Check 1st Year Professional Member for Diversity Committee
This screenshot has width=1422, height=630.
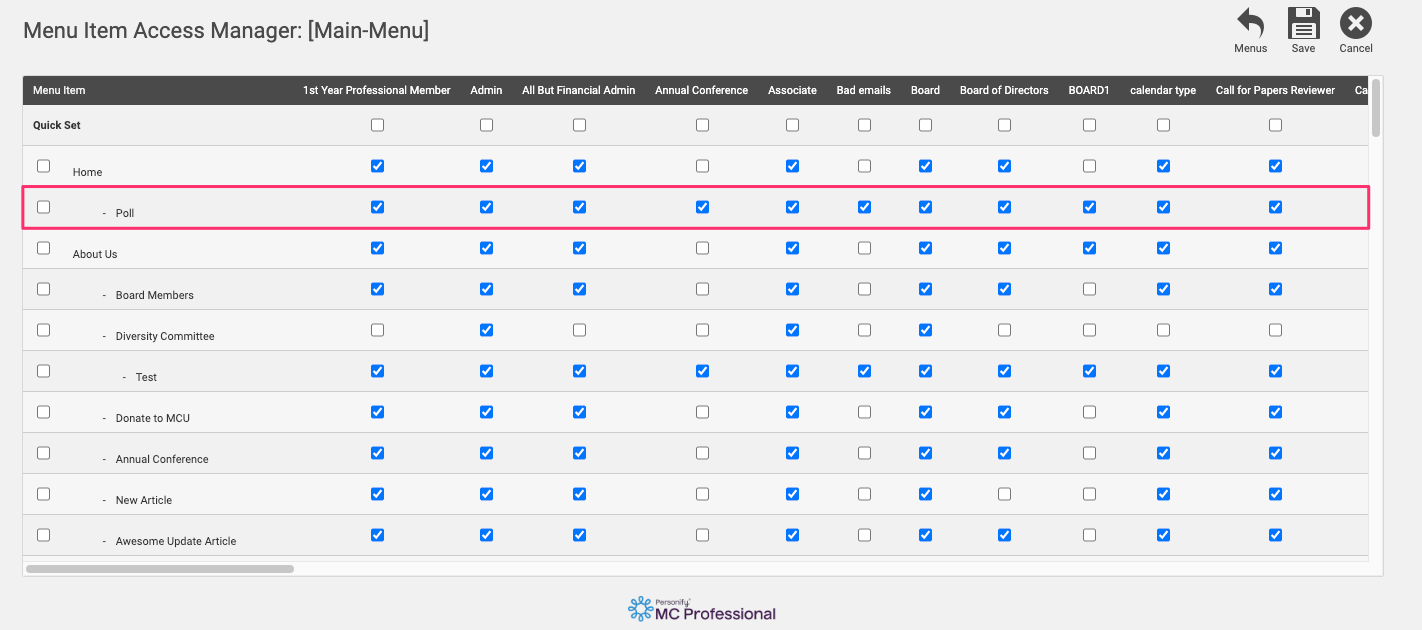(x=377, y=329)
